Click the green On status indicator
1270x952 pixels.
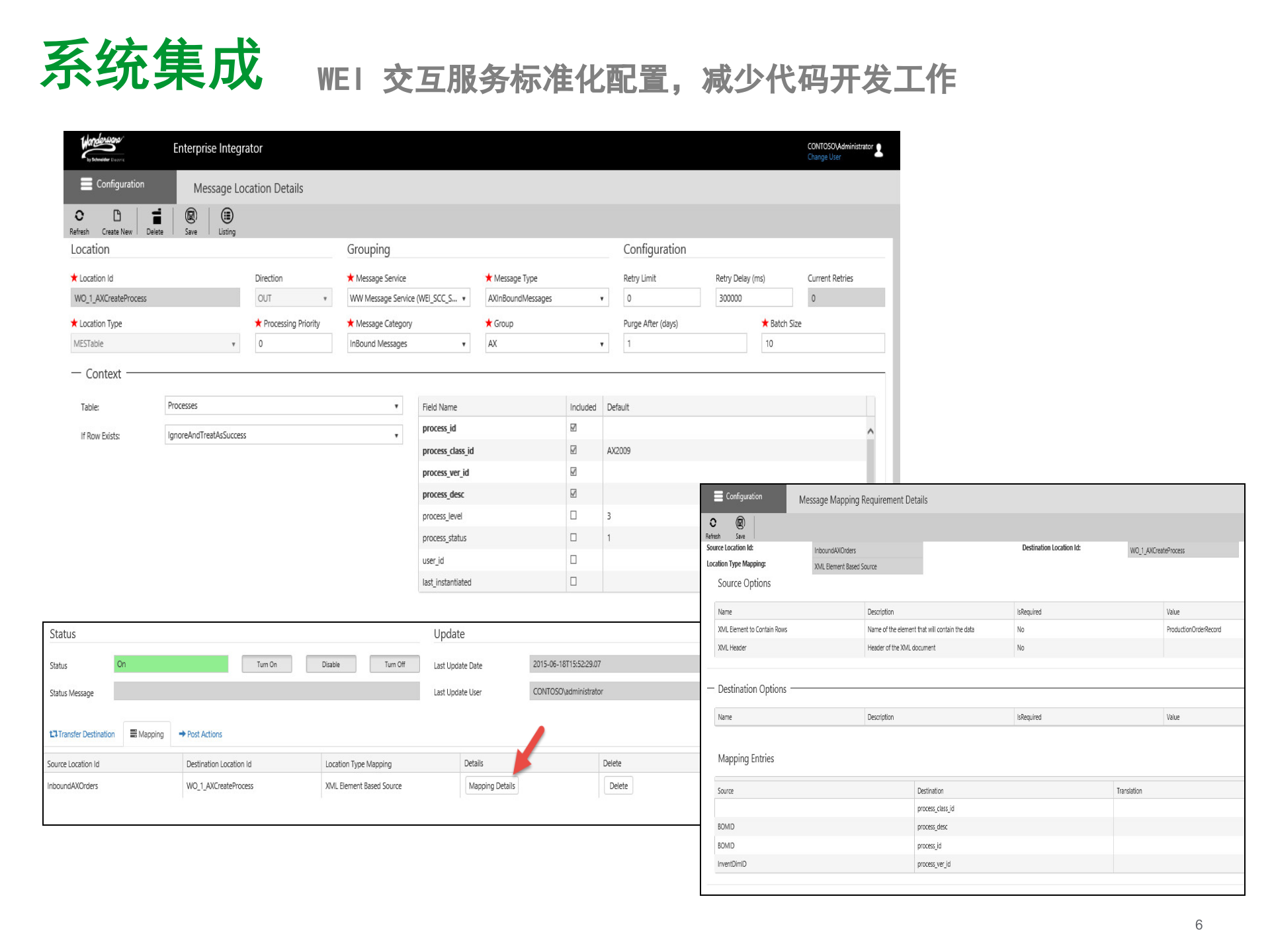point(171,664)
